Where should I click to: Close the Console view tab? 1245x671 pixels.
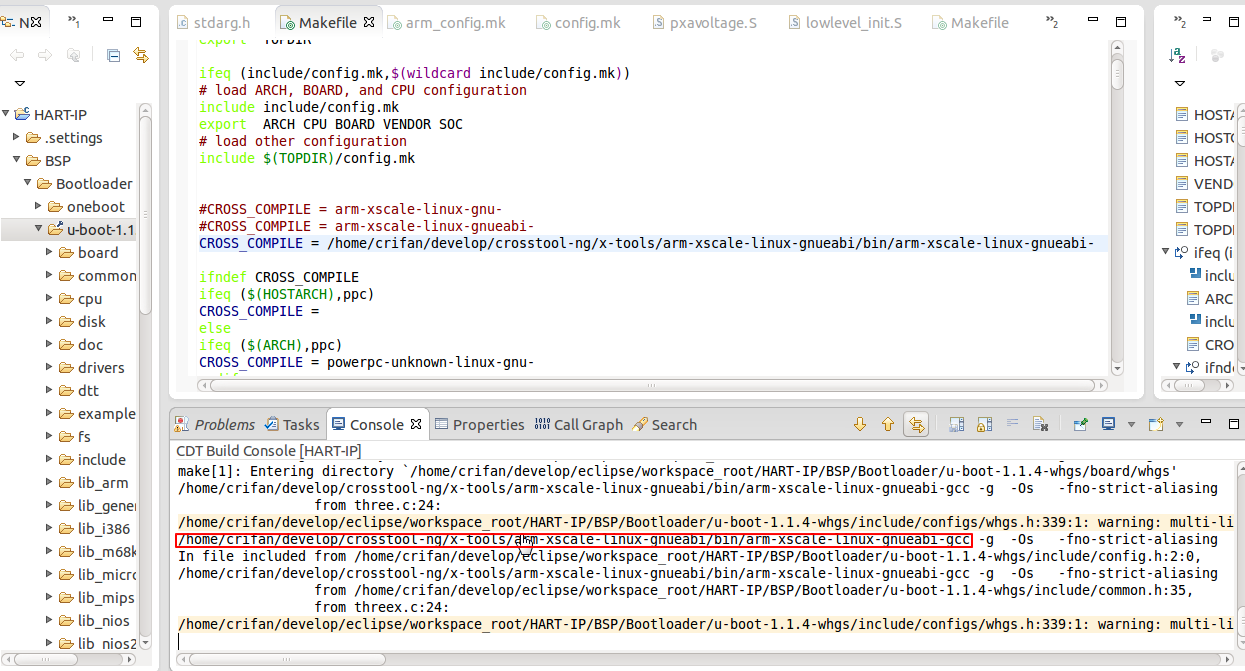(x=416, y=425)
